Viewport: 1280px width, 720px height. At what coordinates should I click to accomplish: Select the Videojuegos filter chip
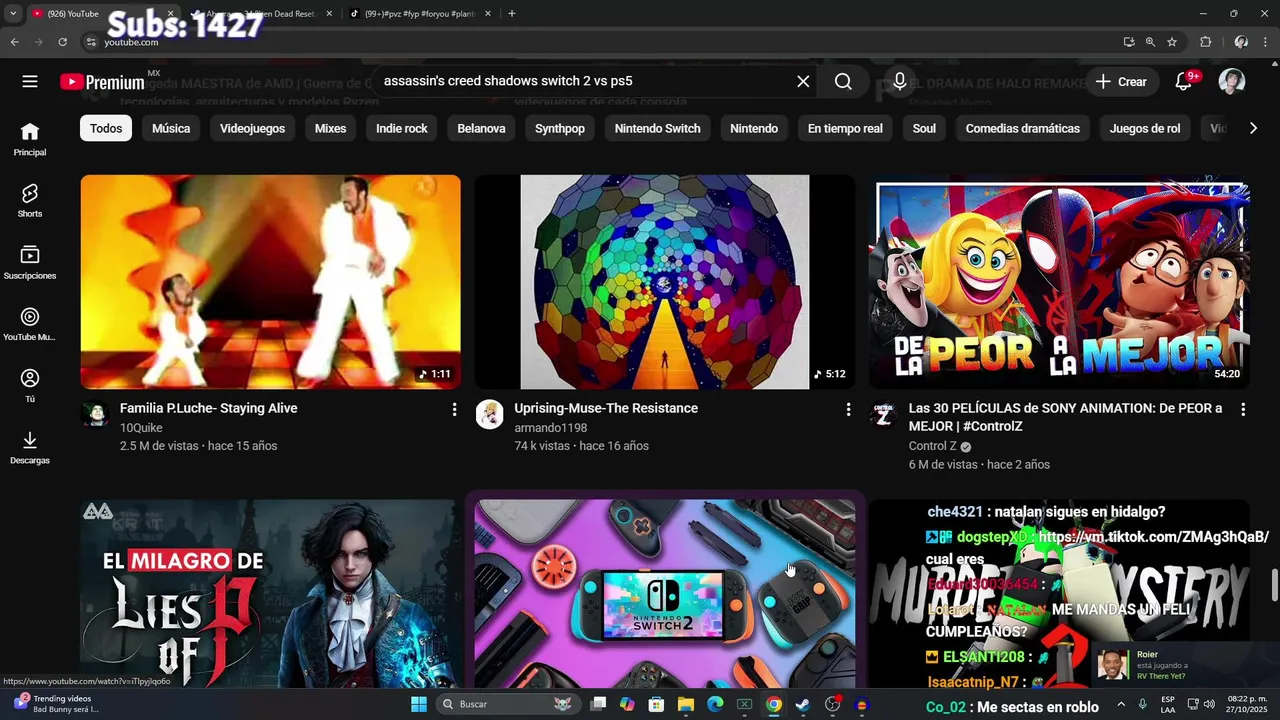(252, 128)
